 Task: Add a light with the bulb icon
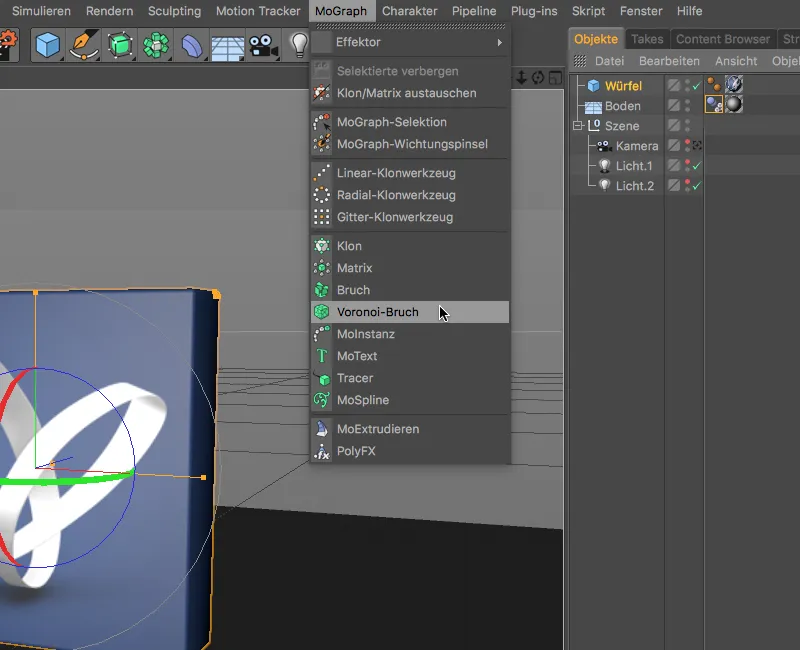[298, 44]
